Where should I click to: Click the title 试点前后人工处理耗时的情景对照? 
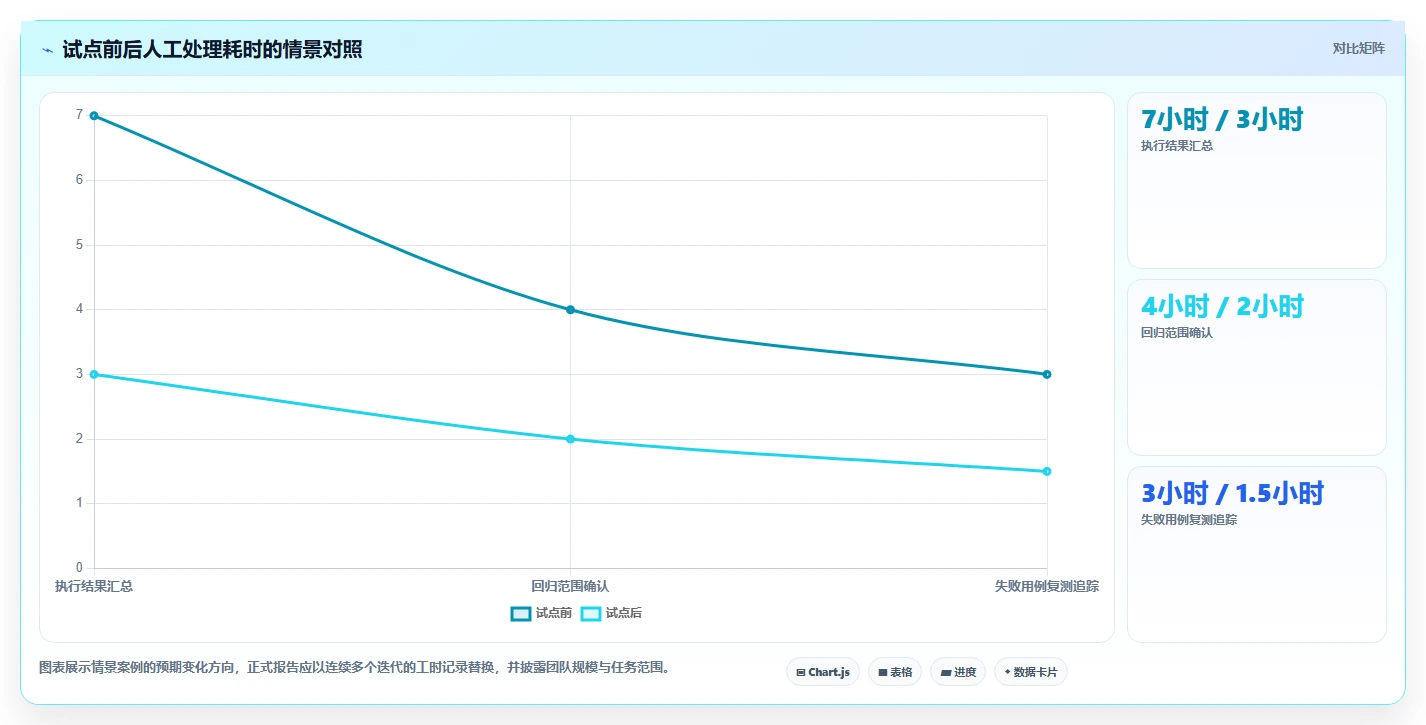[212, 49]
